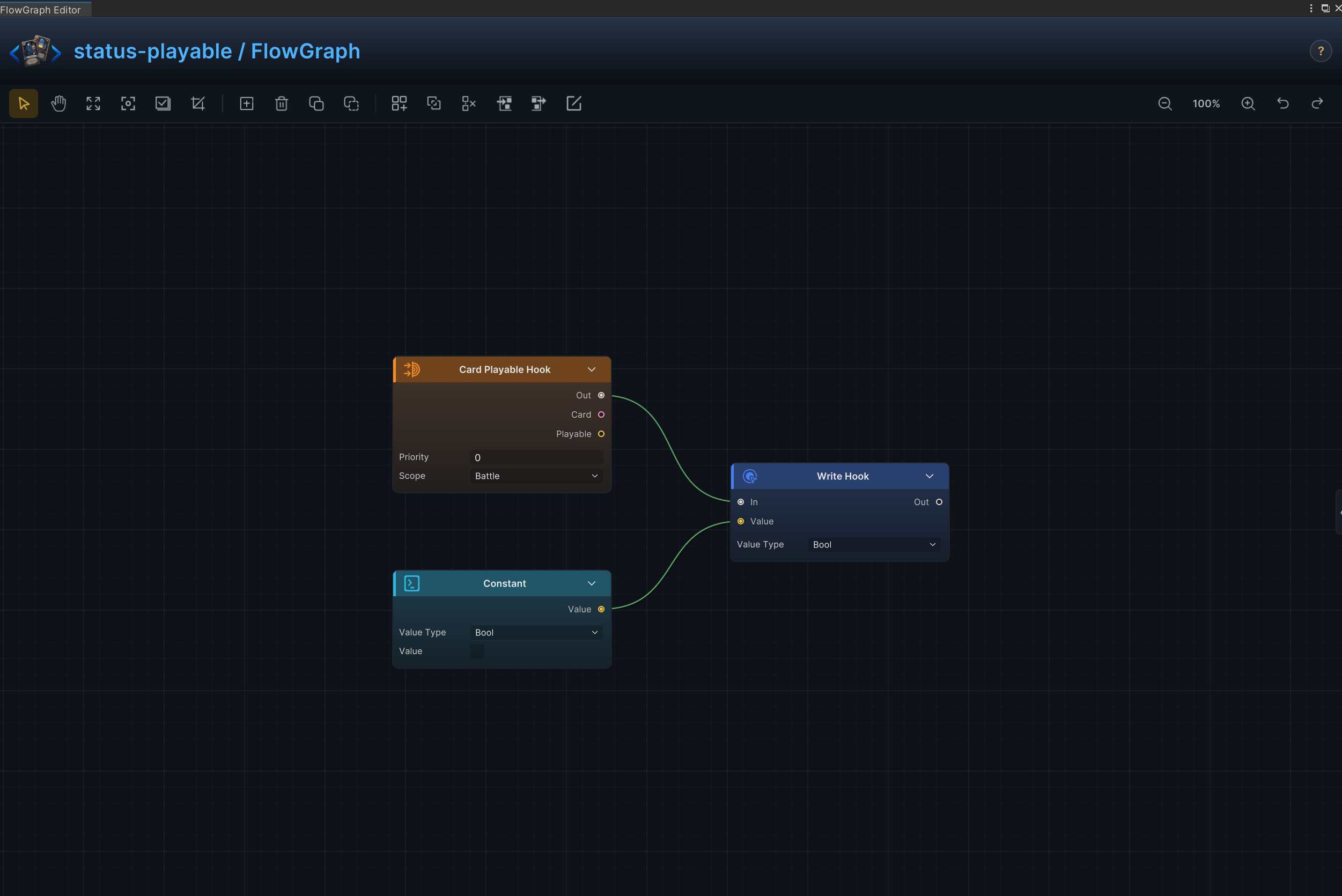Open the Constant node Value Type dropdown

pos(536,633)
